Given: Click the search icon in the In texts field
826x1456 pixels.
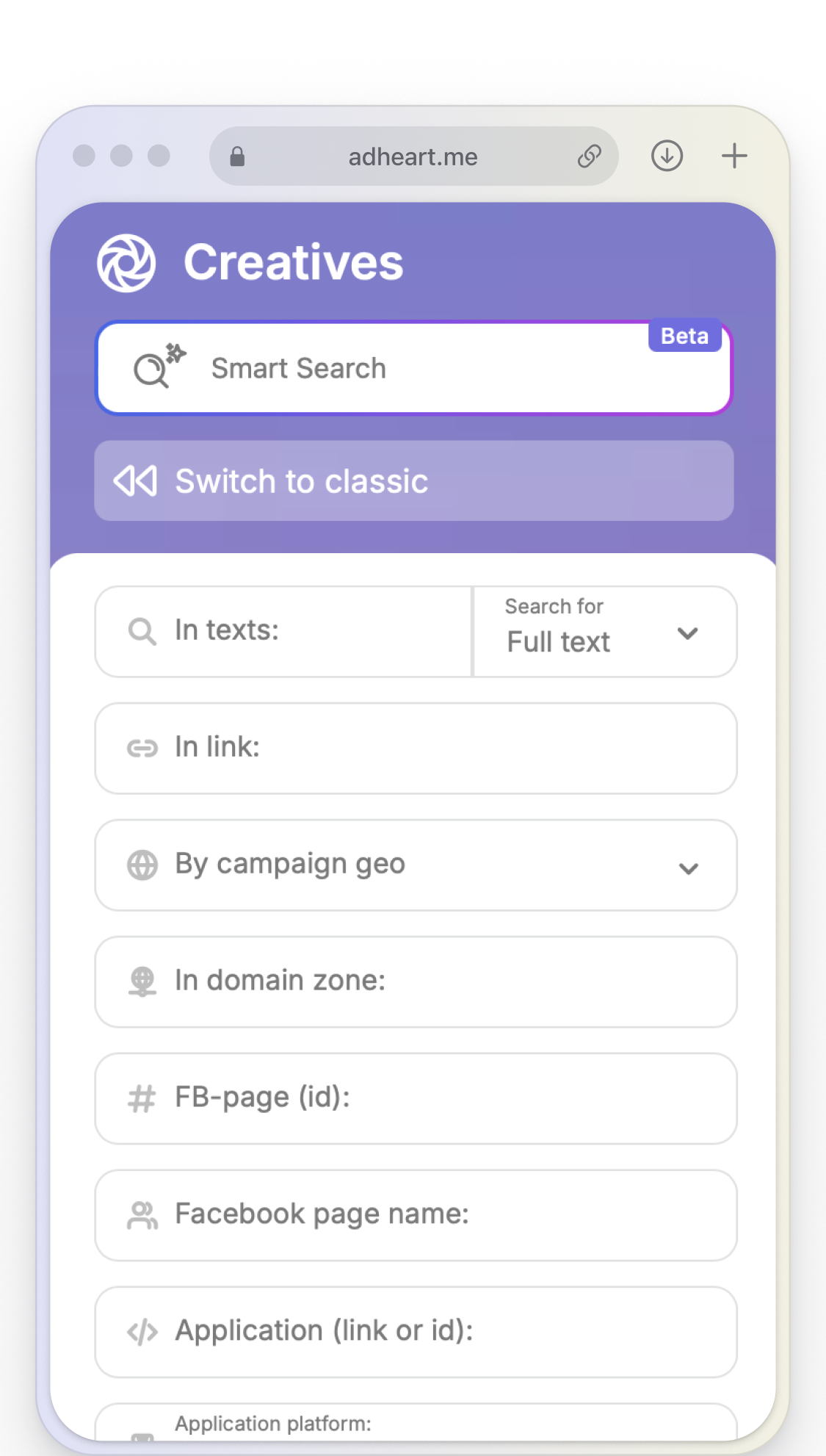Looking at the screenshot, I should click(x=142, y=631).
